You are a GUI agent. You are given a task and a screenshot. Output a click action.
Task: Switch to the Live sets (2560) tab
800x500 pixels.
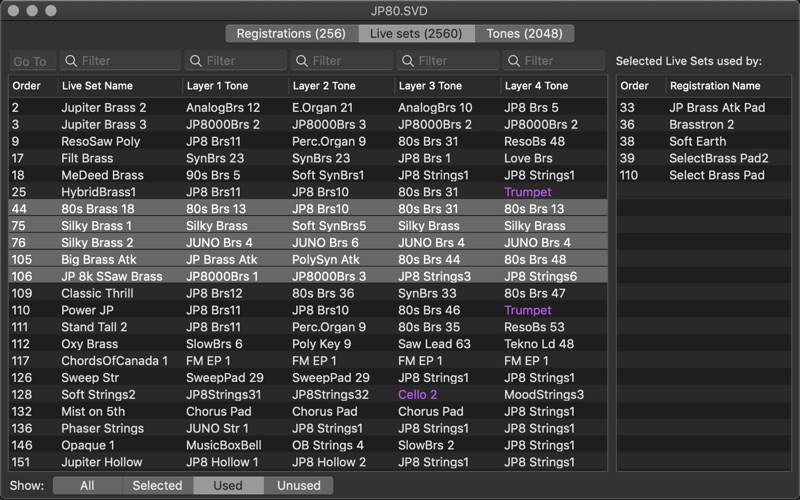tap(416, 34)
